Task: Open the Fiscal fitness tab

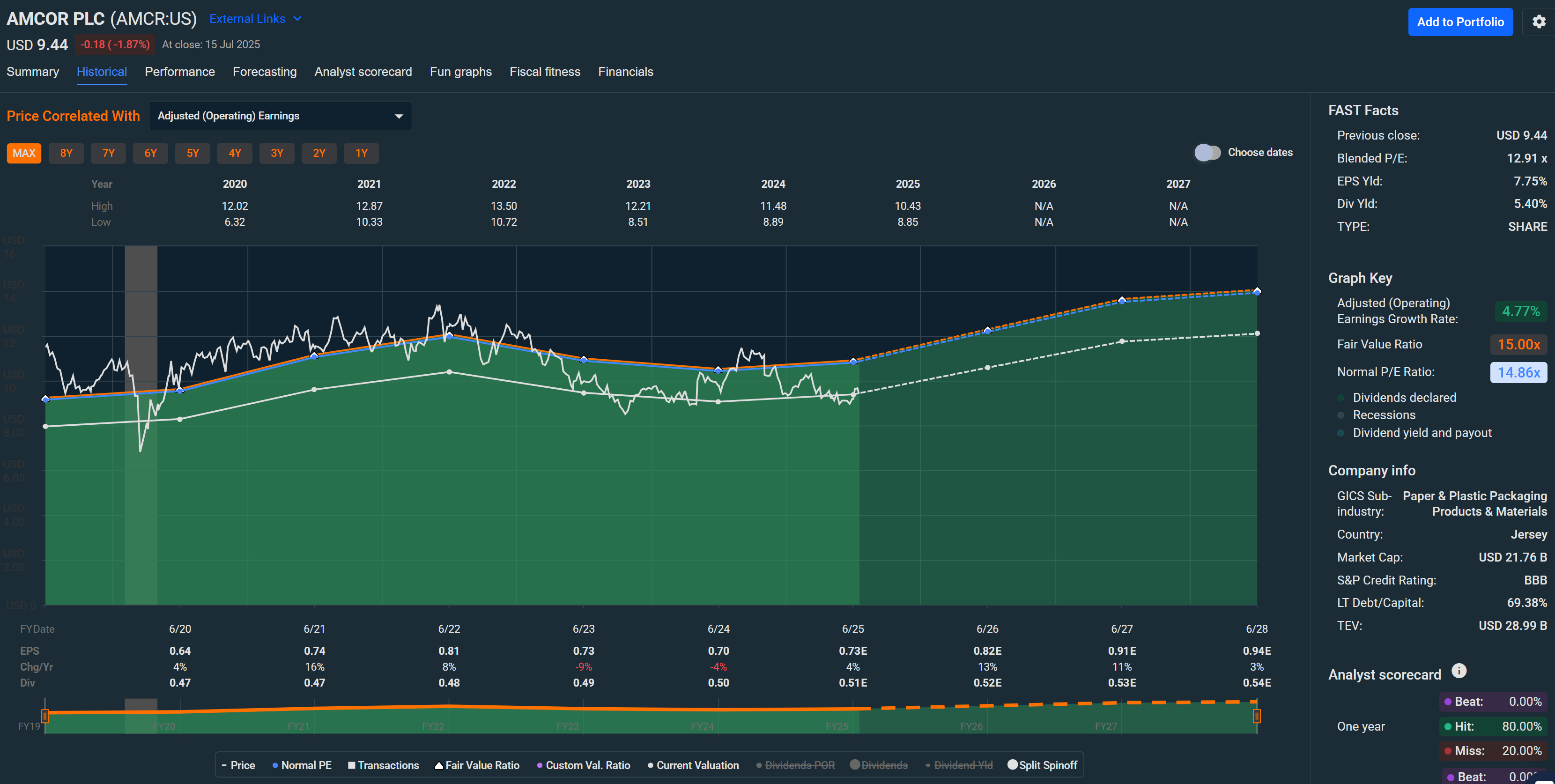Action: pos(545,71)
